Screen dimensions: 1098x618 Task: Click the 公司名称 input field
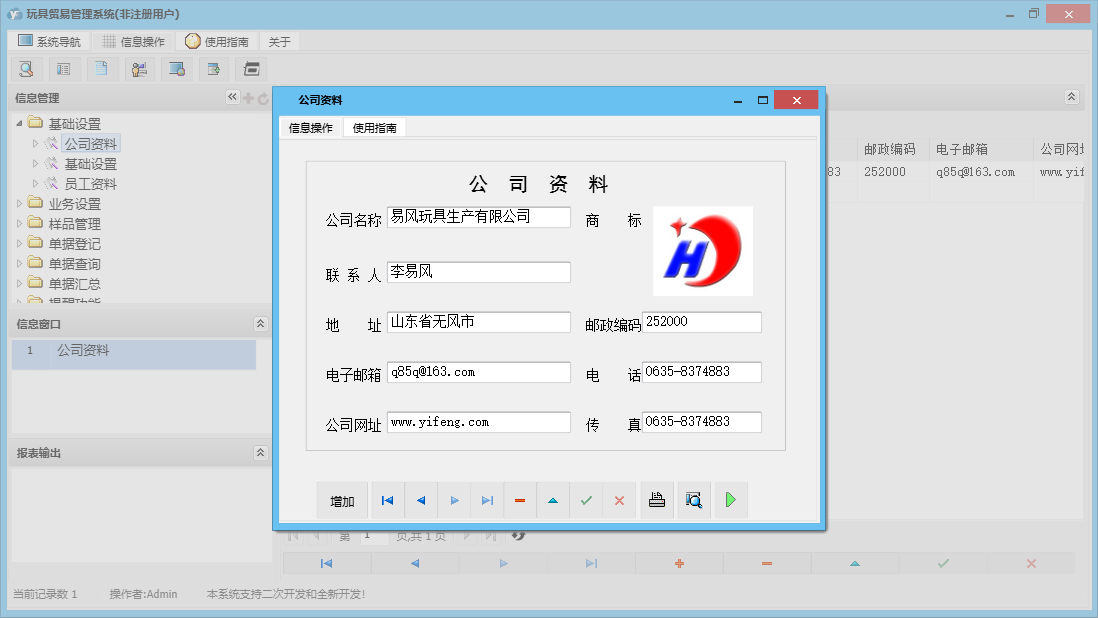tap(478, 217)
